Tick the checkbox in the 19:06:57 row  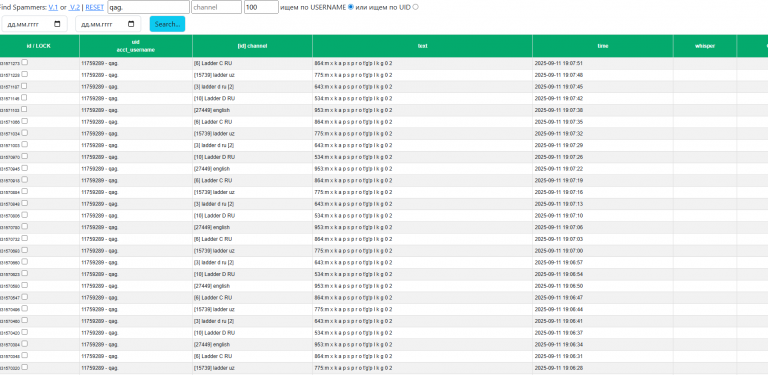[x=24, y=262]
